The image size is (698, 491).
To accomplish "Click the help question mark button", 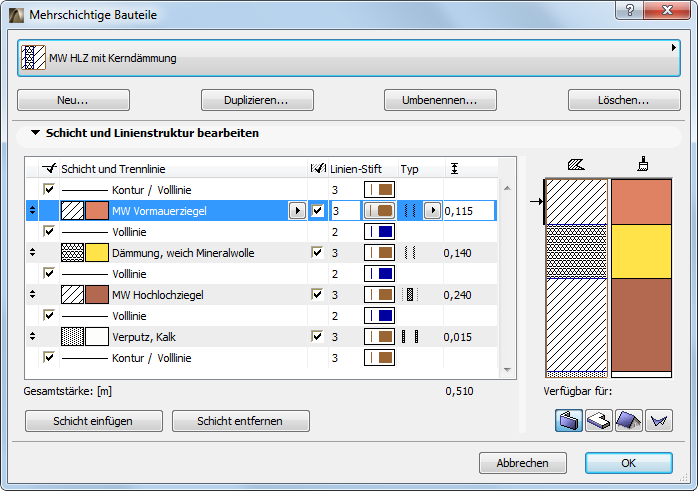I will [629, 10].
